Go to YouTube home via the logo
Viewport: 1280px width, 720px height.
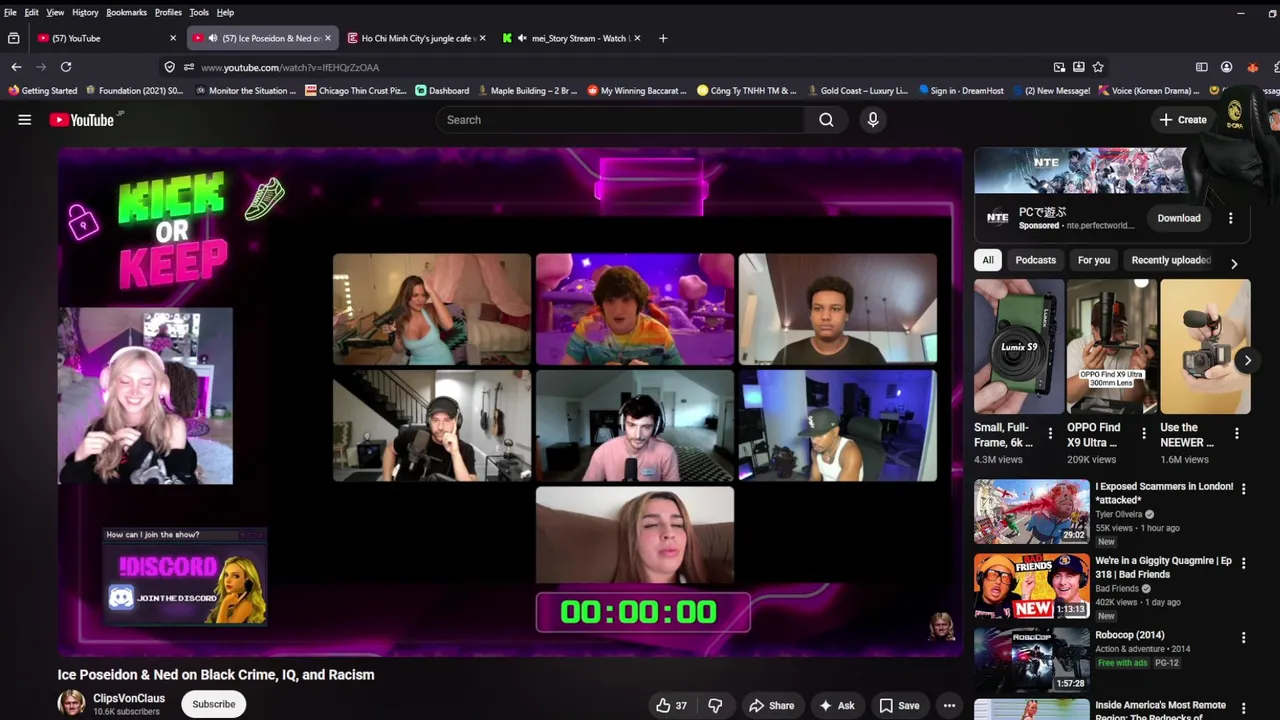[82, 120]
